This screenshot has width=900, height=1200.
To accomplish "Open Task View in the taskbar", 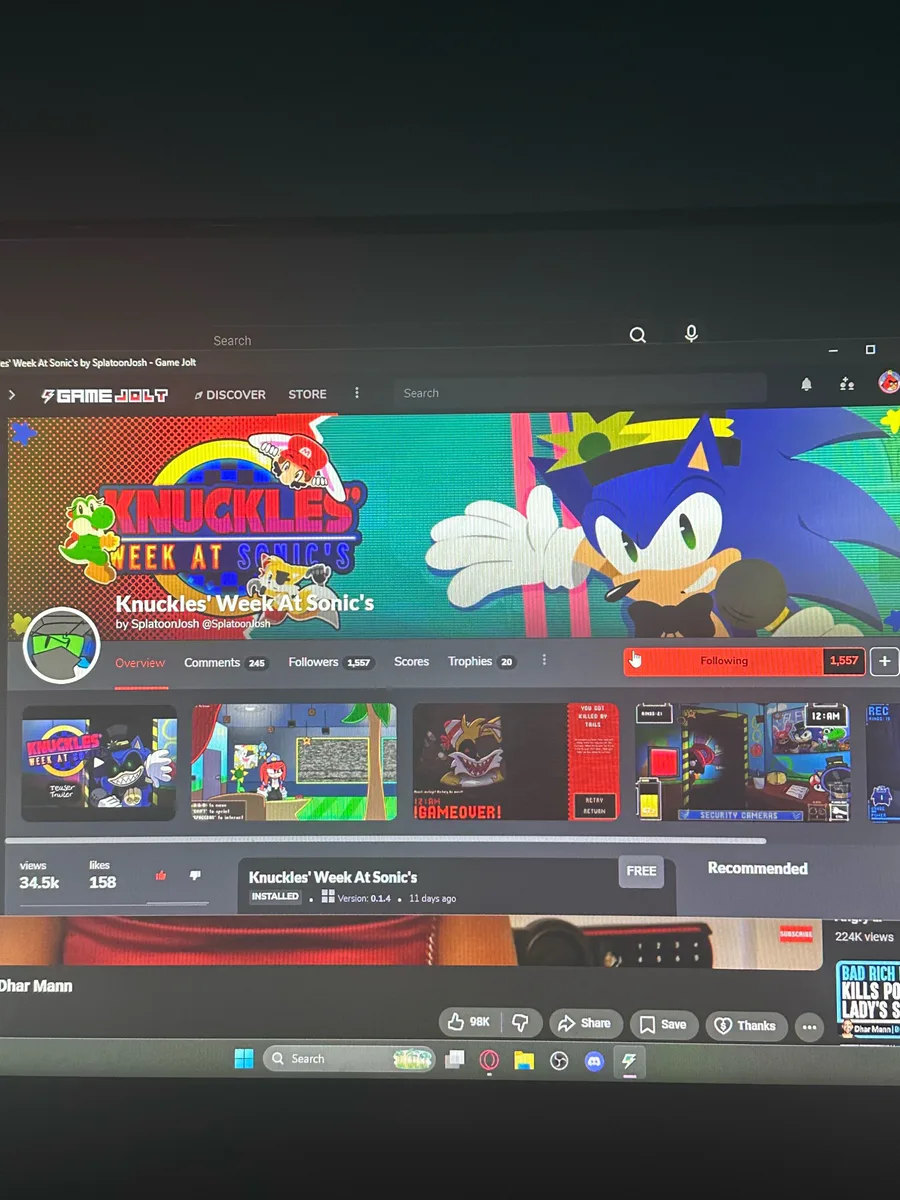I will [x=455, y=1060].
